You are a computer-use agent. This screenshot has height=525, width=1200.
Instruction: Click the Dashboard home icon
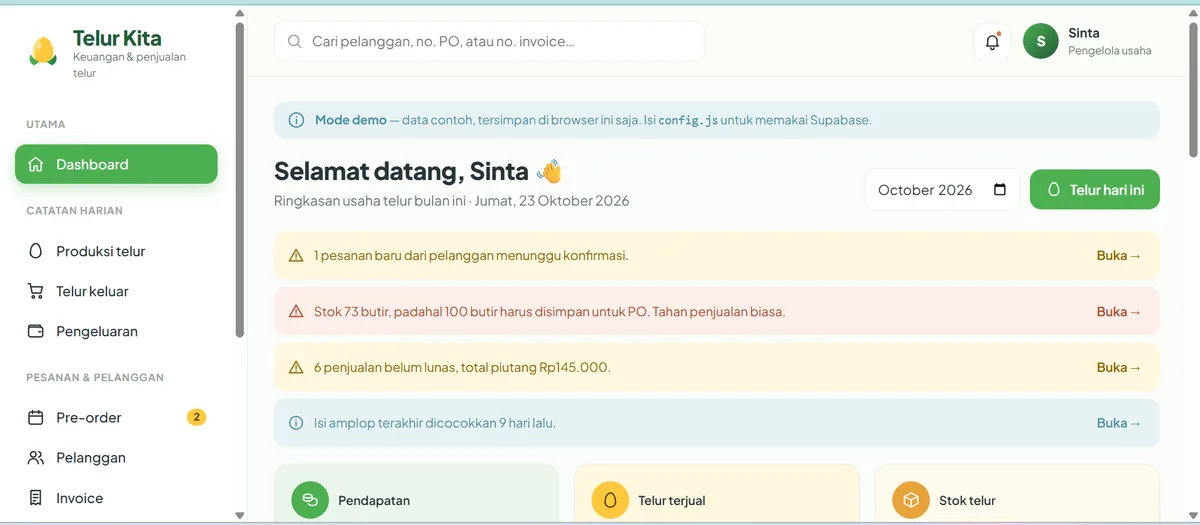(36, 165)
